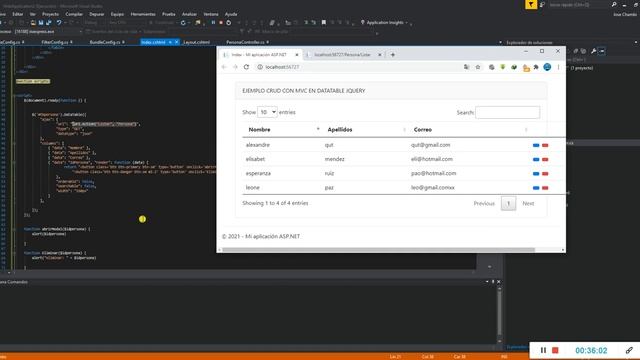Open the Analizar menu
Viewport: 640px width, 360px height.
click(x=189, y=14)
